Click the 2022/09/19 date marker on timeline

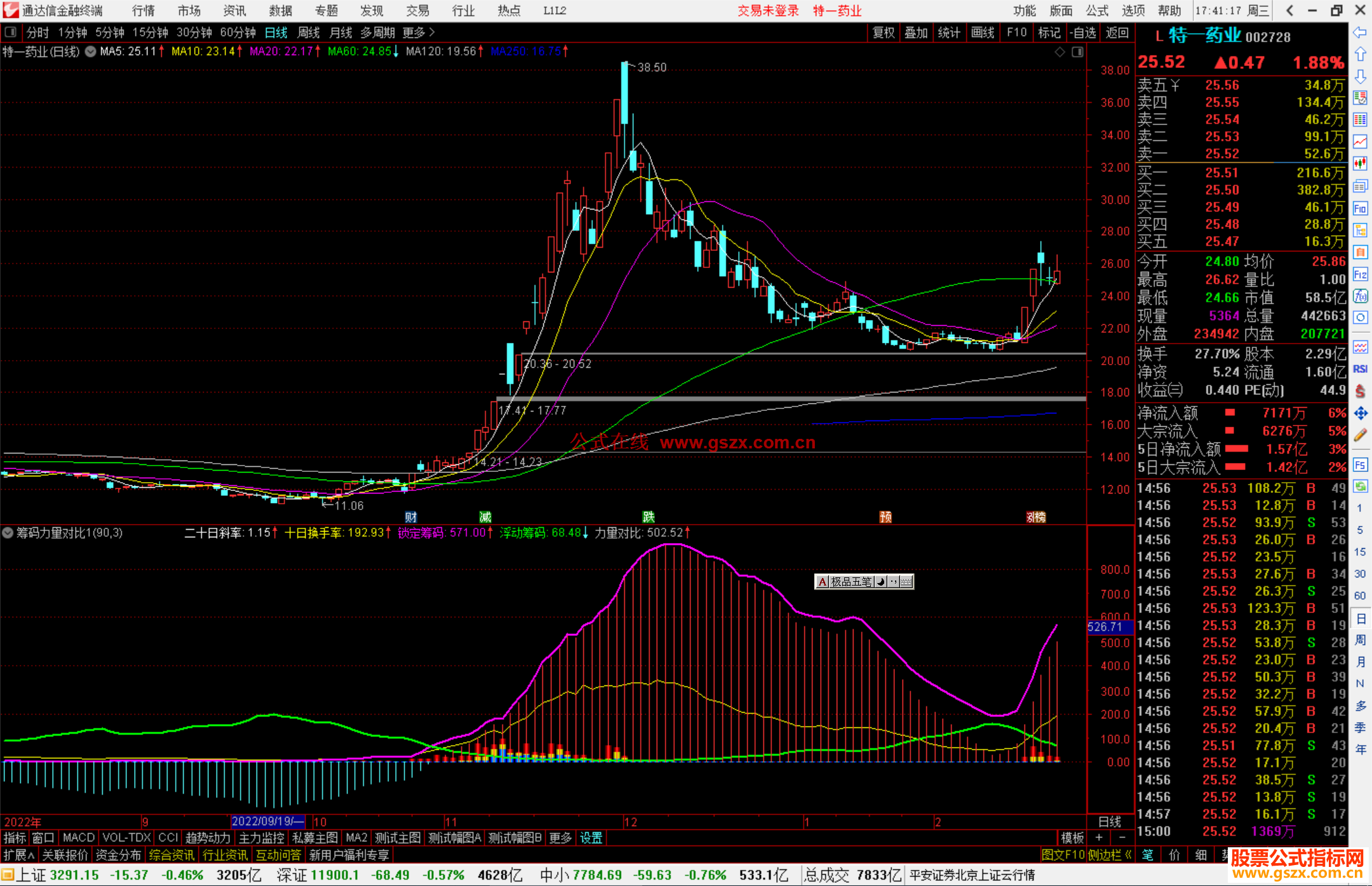(267, 821)
